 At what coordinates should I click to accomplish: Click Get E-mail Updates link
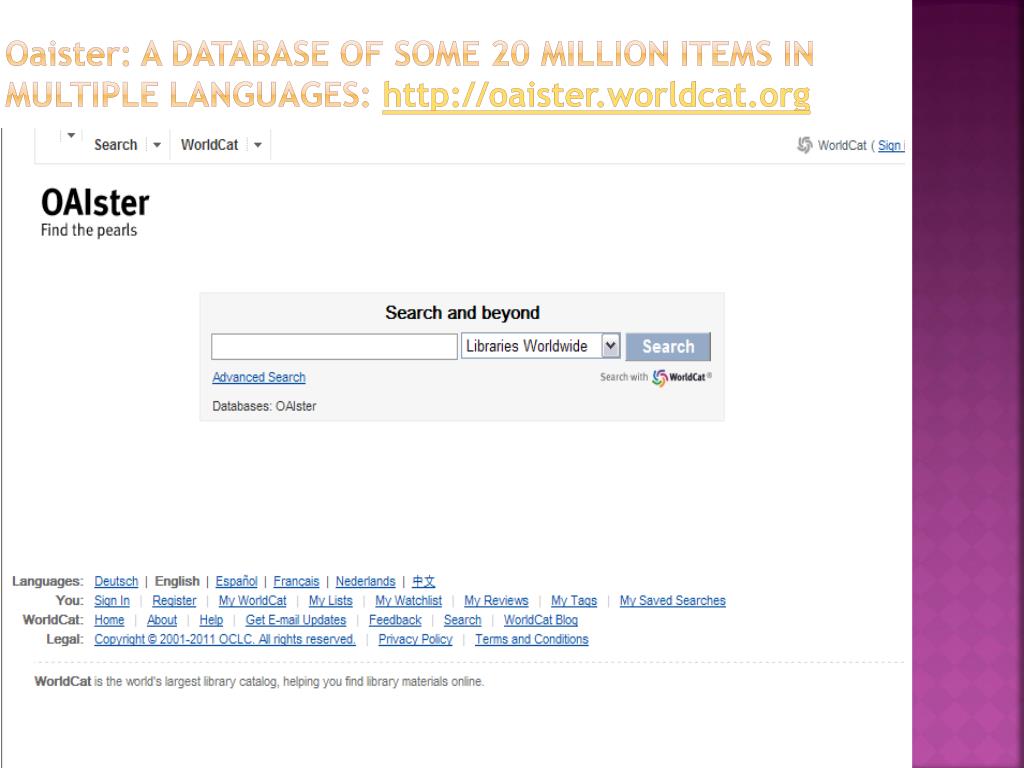click(296, 620)
